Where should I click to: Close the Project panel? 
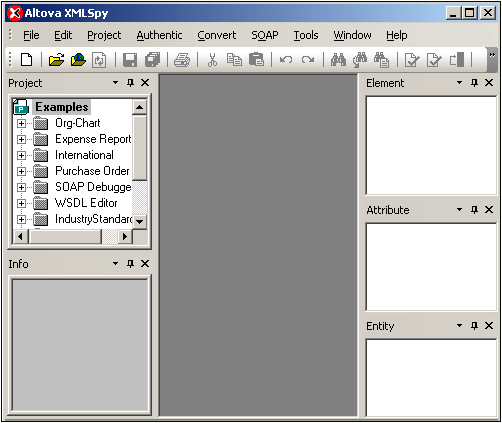(145, 83)
